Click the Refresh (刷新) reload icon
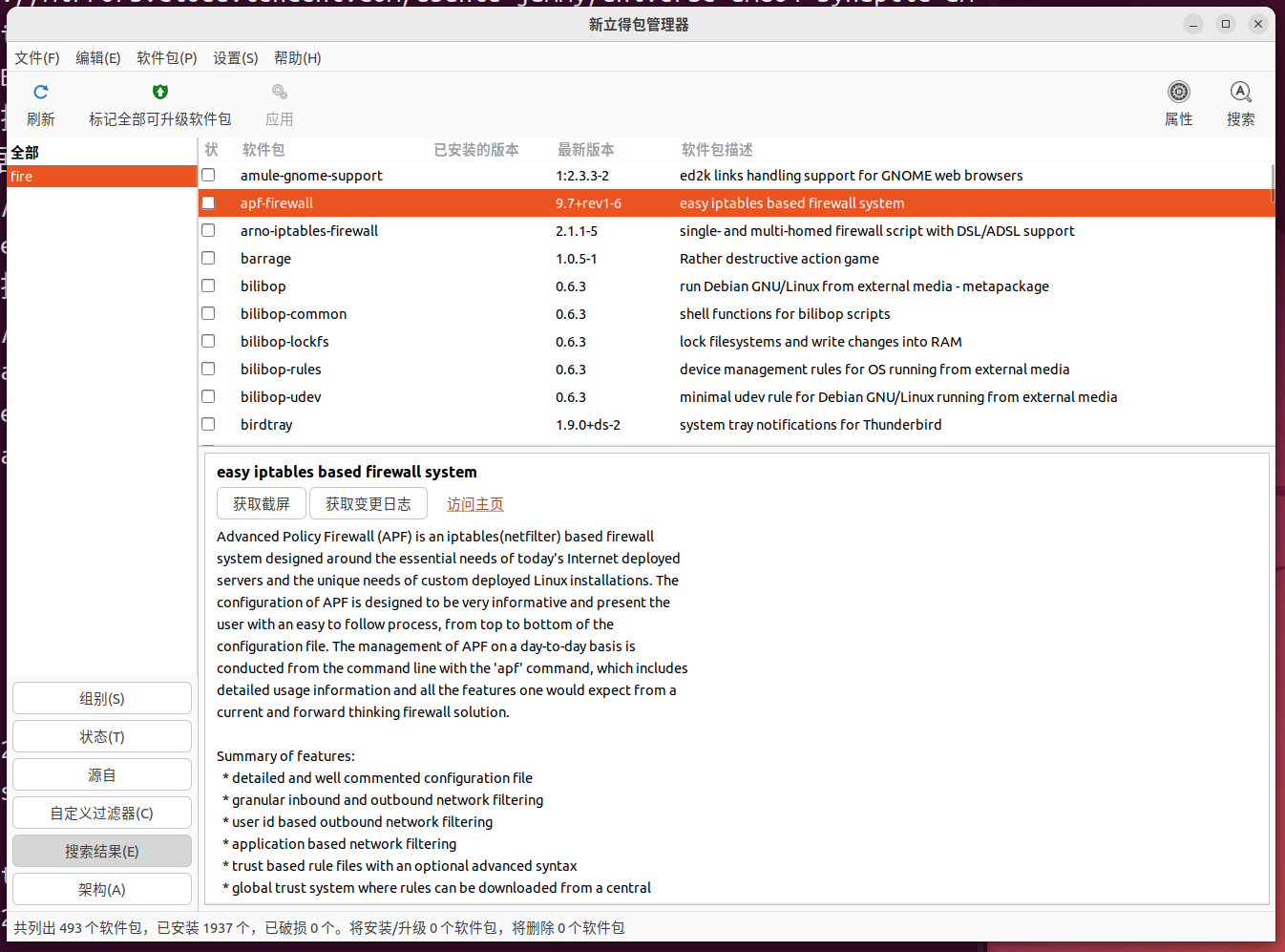This screenshot has width=1285, height=952. [40, 92]
